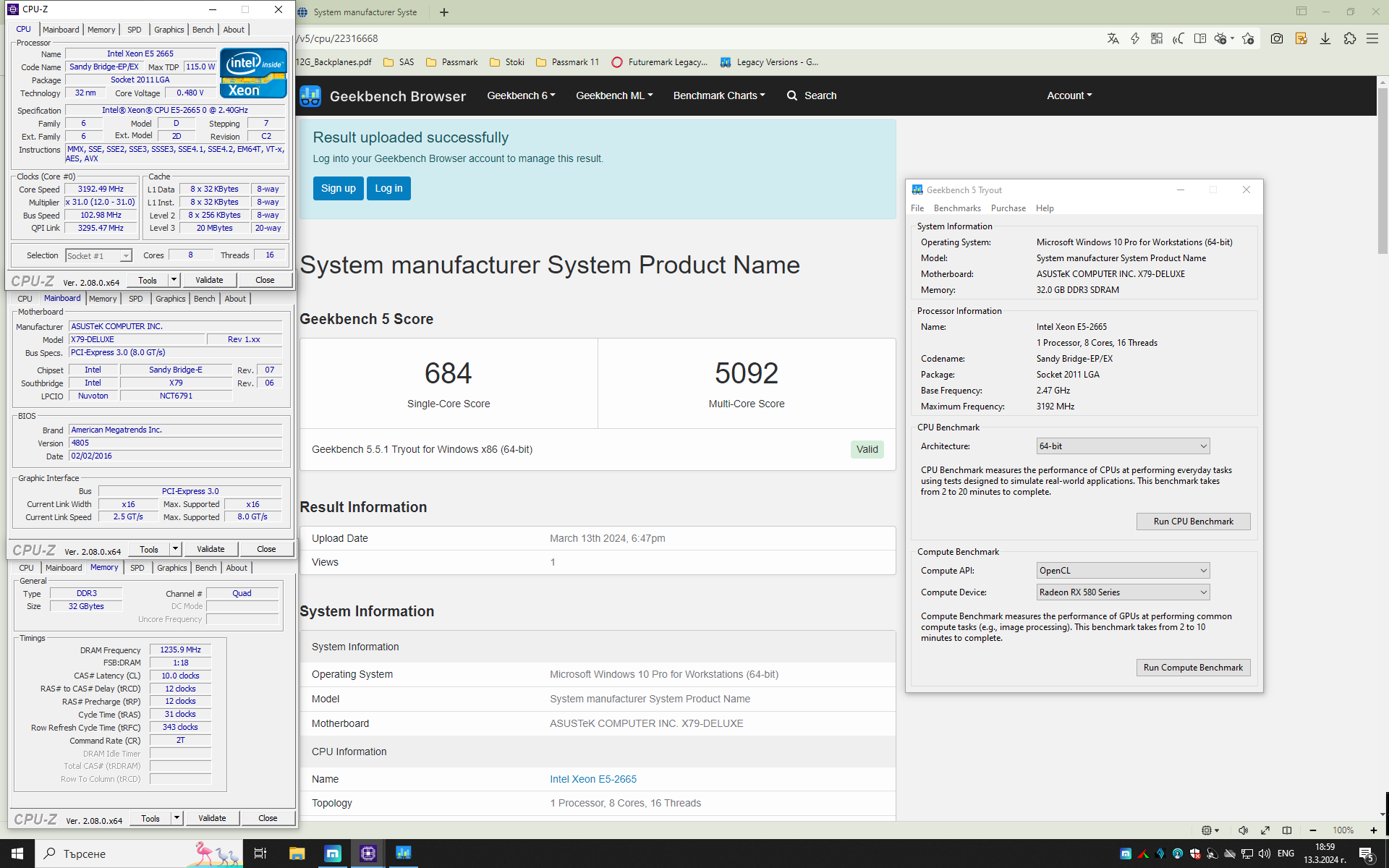Click the browser address bar URL

(339, 38)
